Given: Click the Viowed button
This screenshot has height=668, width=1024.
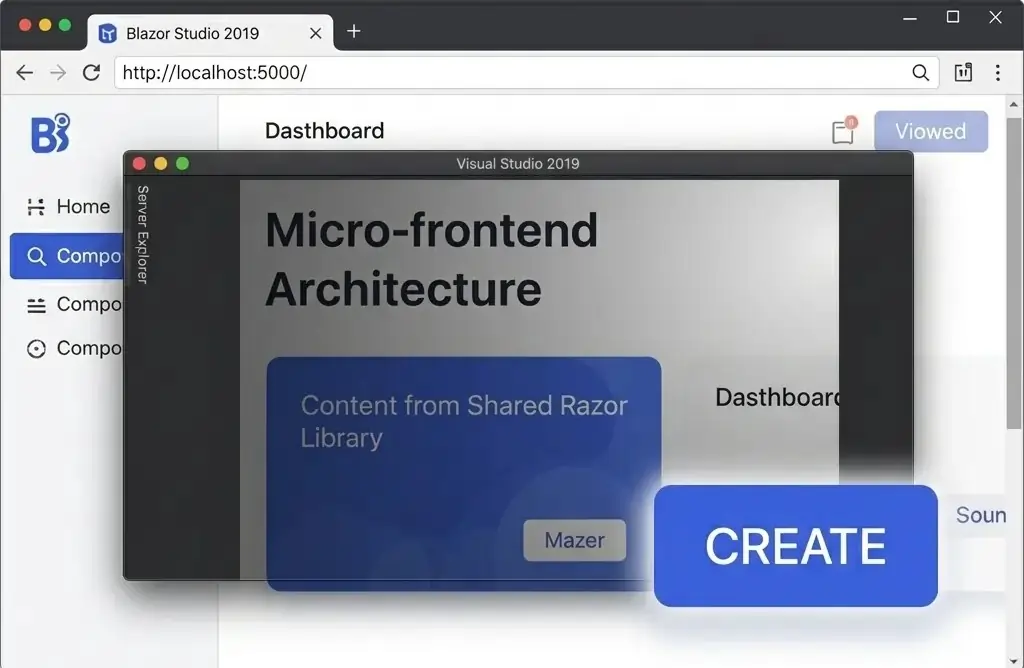Looking at the screenshot, I should click(x=931, y=131).
